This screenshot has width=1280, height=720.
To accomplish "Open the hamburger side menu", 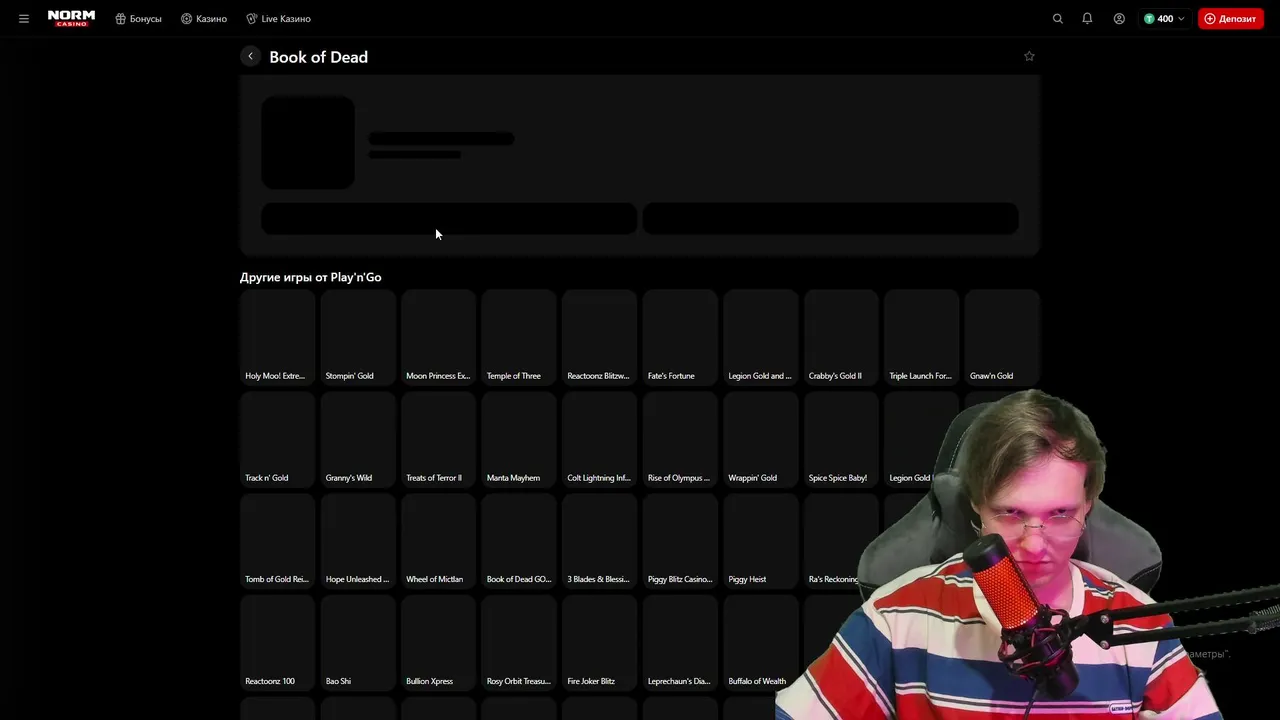I will tap(24, 19).
